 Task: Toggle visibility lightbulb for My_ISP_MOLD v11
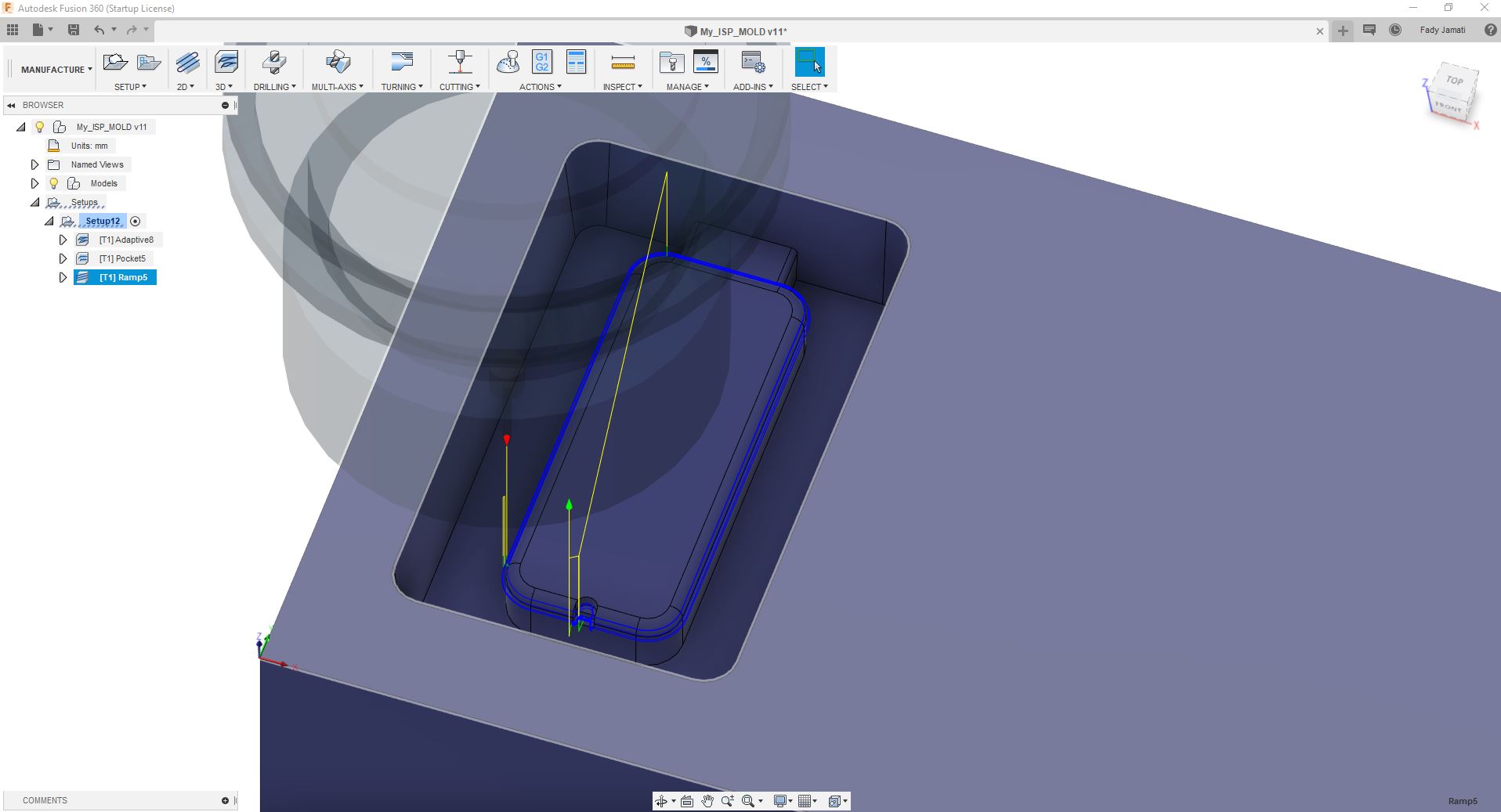(x=40, y=127)
